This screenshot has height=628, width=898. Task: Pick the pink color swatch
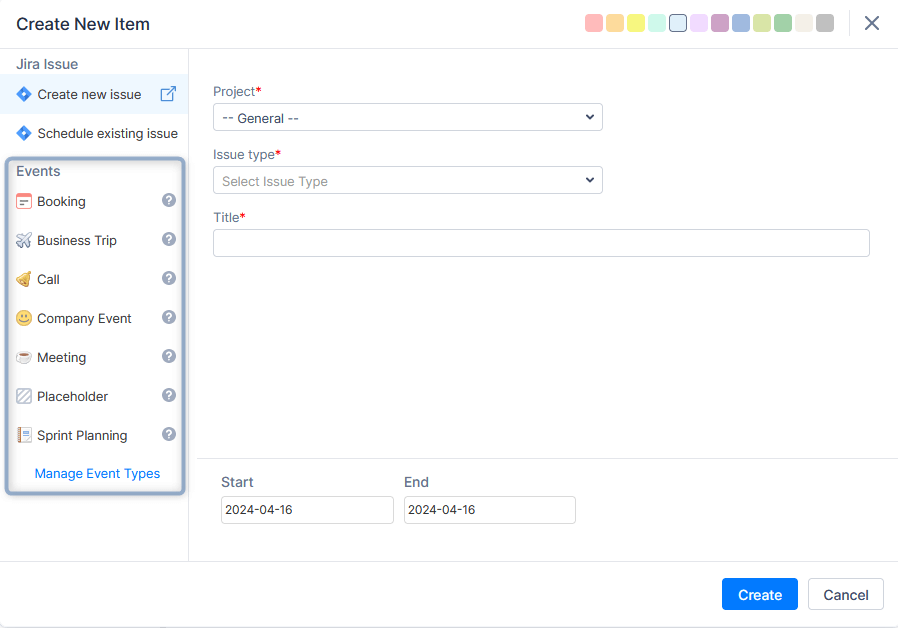tap(594, 23)
